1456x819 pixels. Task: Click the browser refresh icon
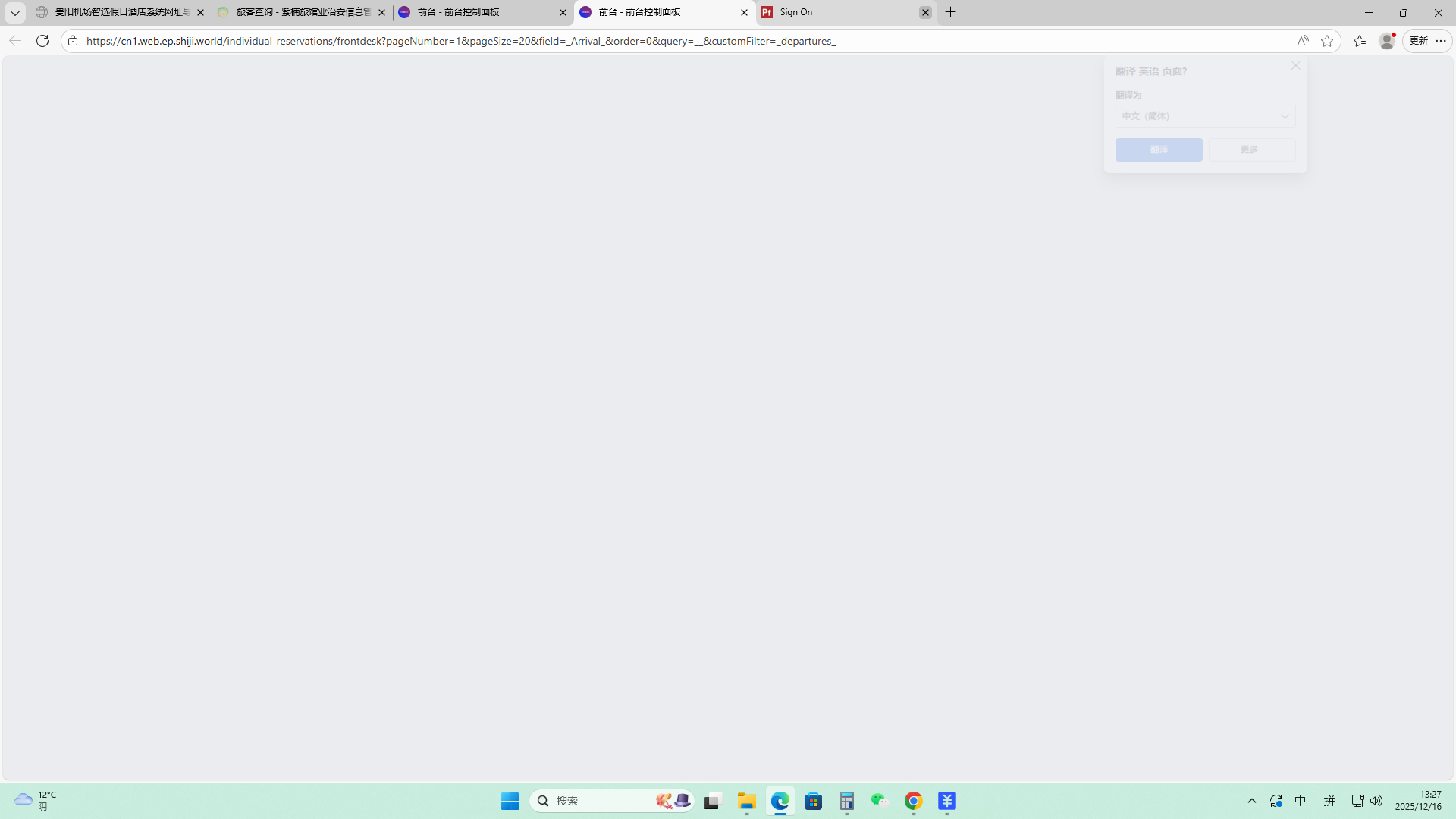click(42, 41)
